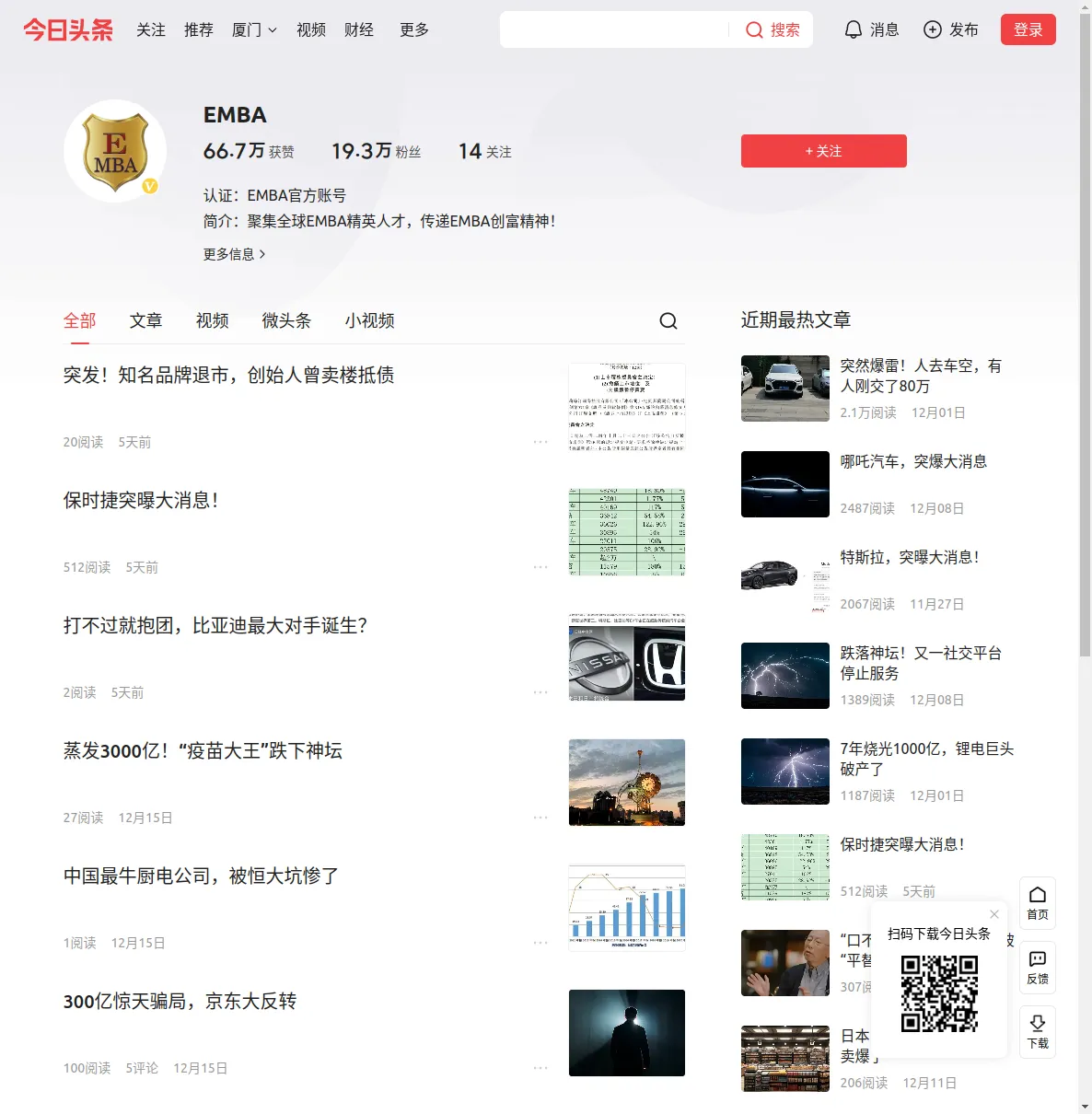Click the 发布 plus icon
Image resolution: width=1092 pixels, height=1114 pixels.
pyautogui.click(x=933, y=29)
